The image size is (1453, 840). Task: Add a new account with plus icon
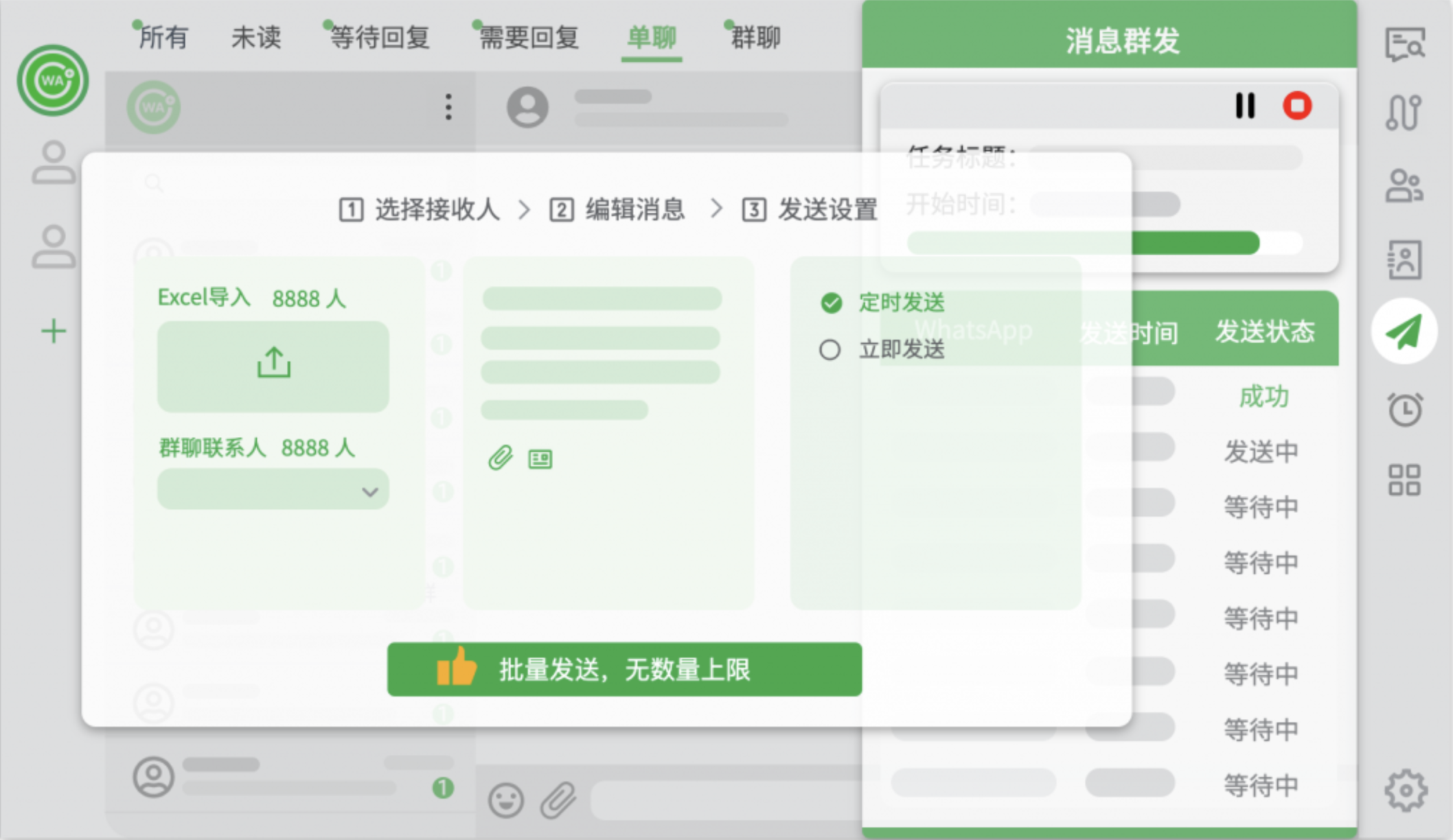coord(54,331)
